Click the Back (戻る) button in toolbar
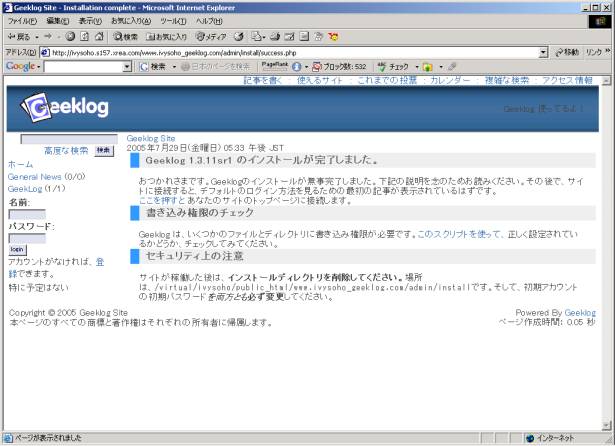Screen dimensions: 615x446 click(x=18, y=37)
